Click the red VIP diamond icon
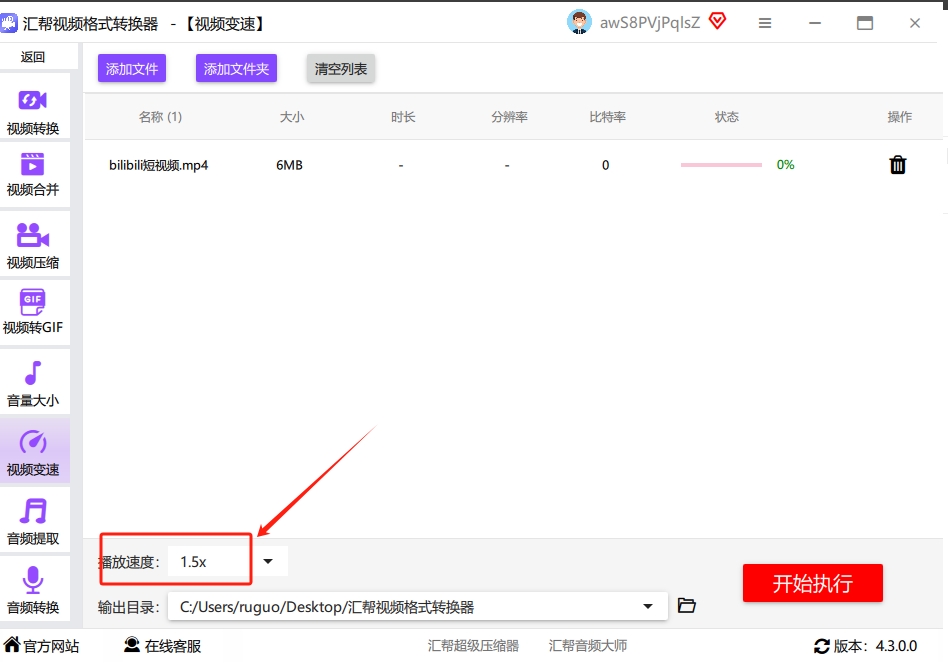The width and height of the screenshot is (948, 663). pyautogui.click(x=717, y=22)
